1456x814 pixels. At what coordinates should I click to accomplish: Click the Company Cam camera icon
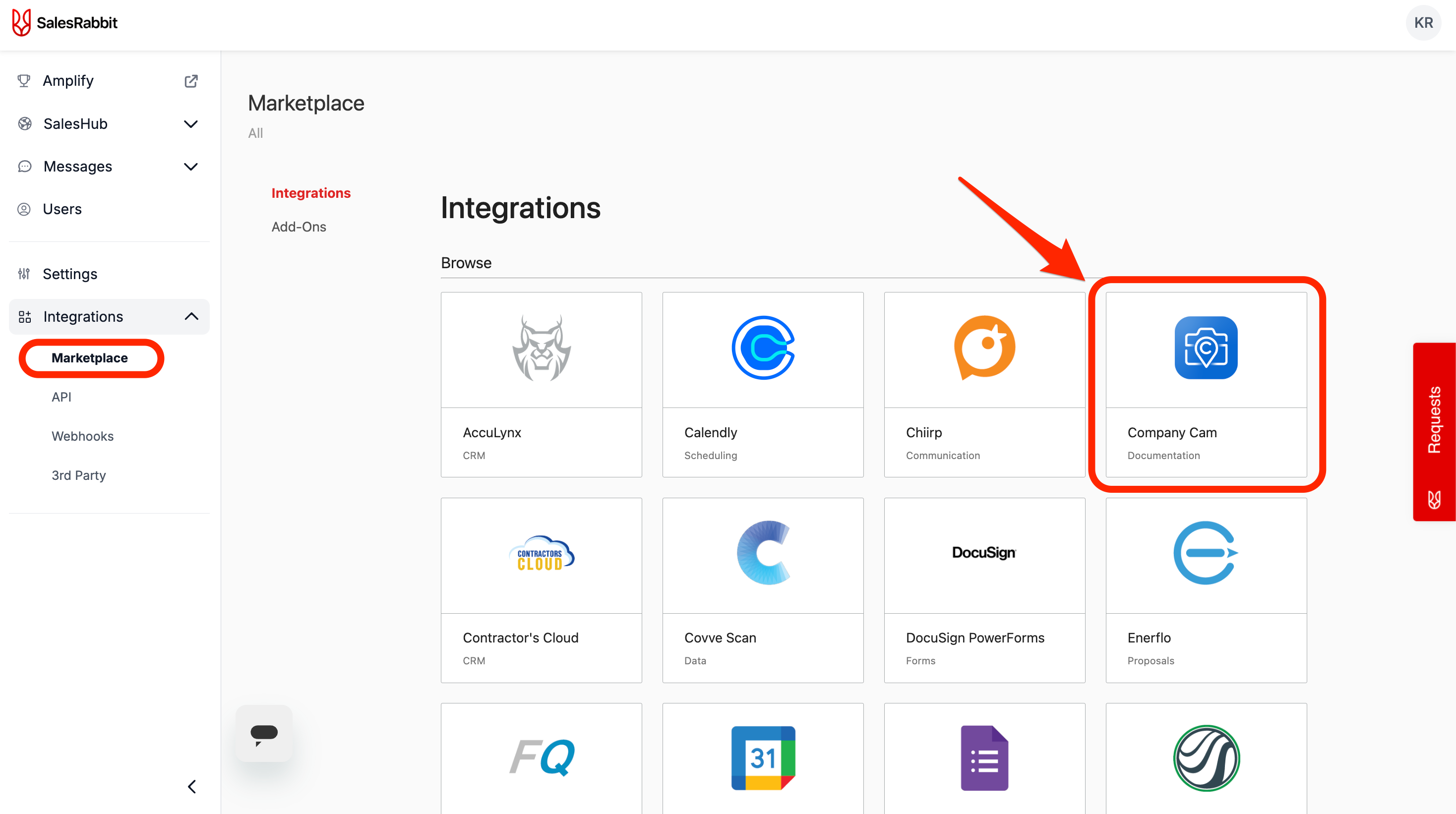[1206, 348]
